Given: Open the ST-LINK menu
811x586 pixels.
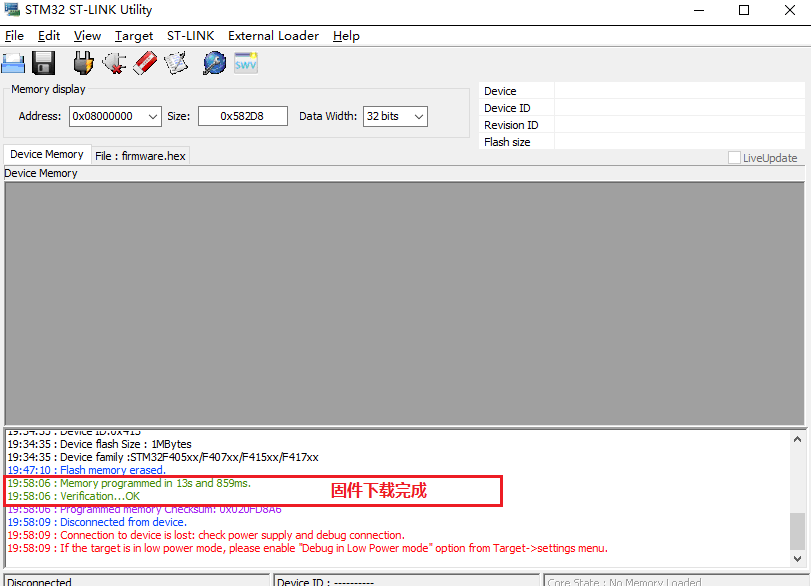Looking at the screenshot, I should pos(190,36).
